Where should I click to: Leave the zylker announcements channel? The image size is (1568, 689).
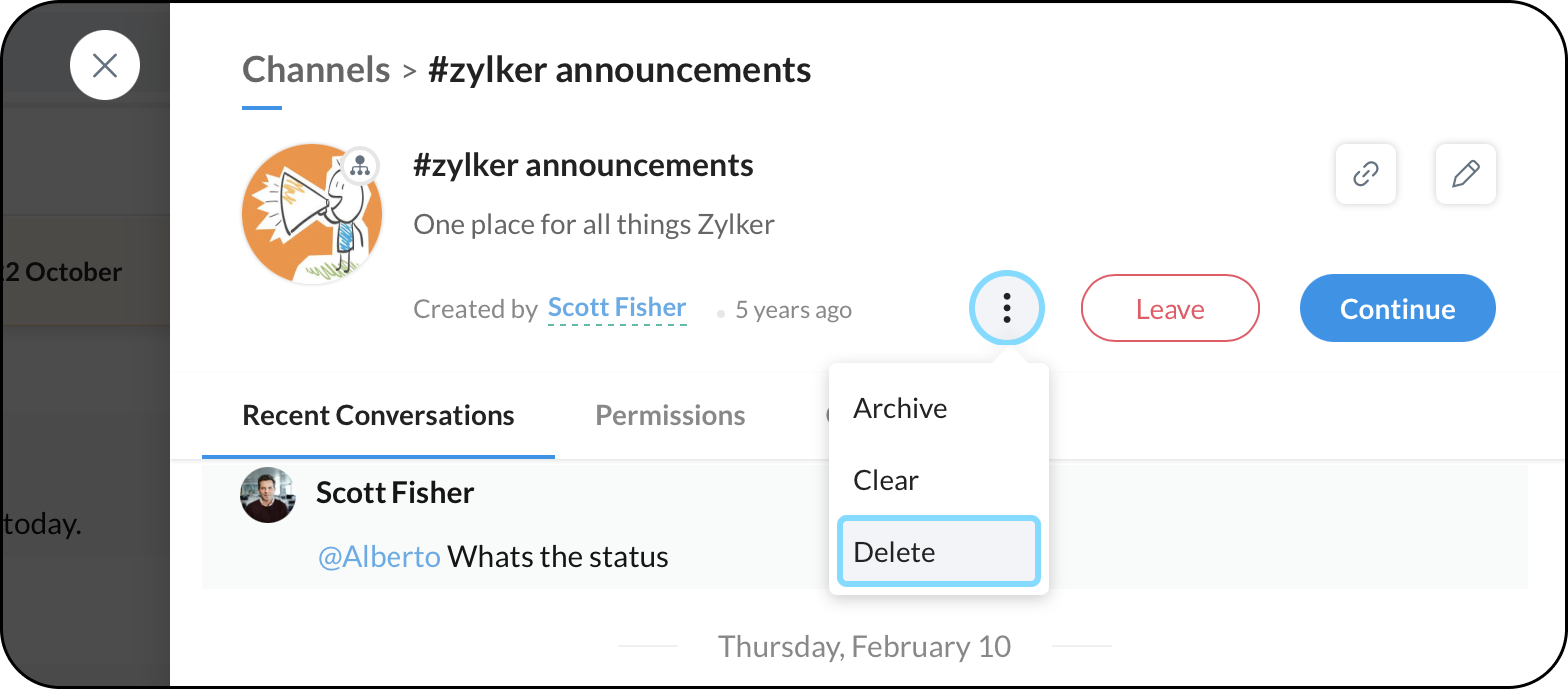point(1171,308)
